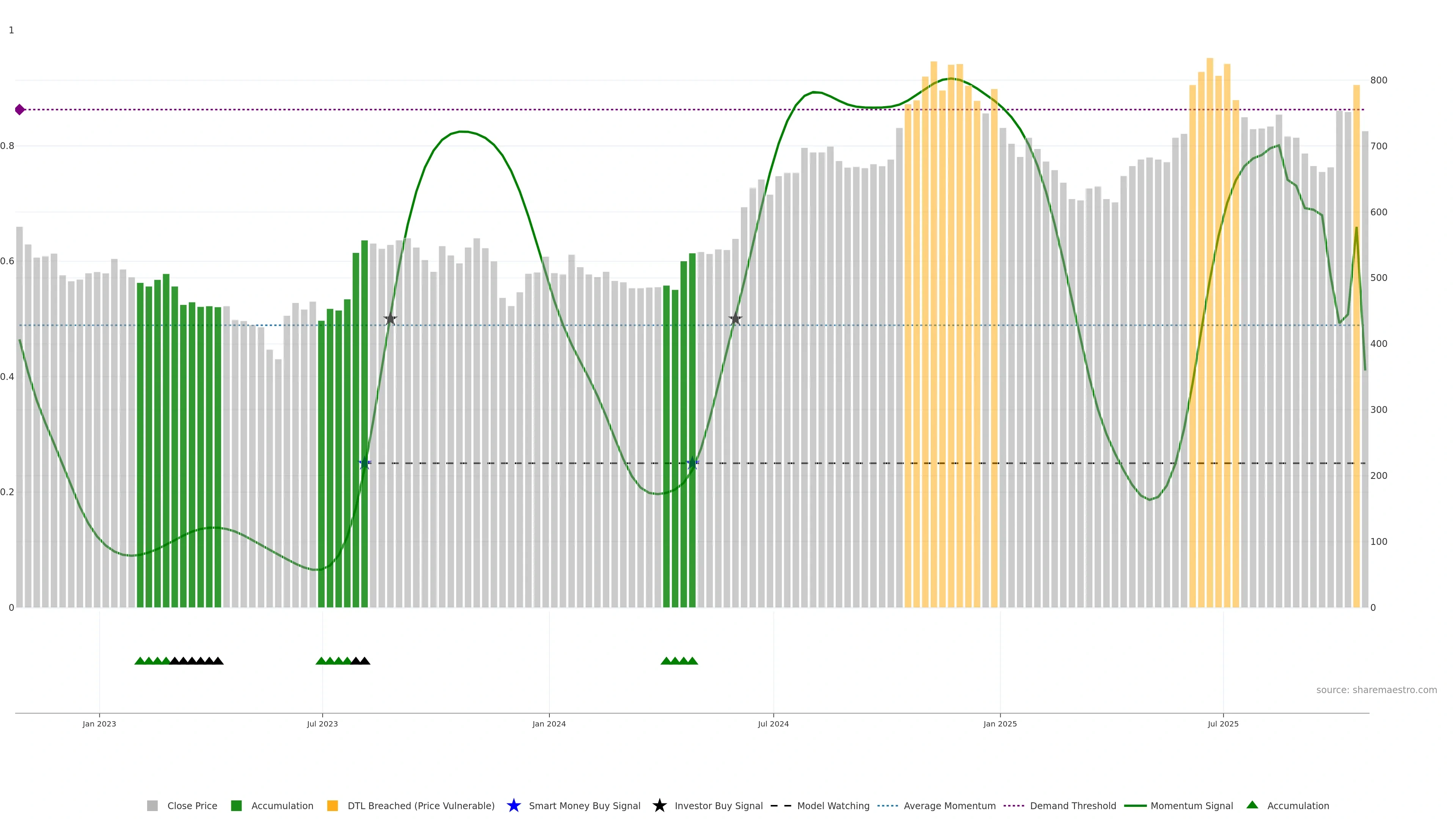Click the blue star on early 2024 accumulation bars
This screenshot has width=1456, height=819.
coord(692,463)
